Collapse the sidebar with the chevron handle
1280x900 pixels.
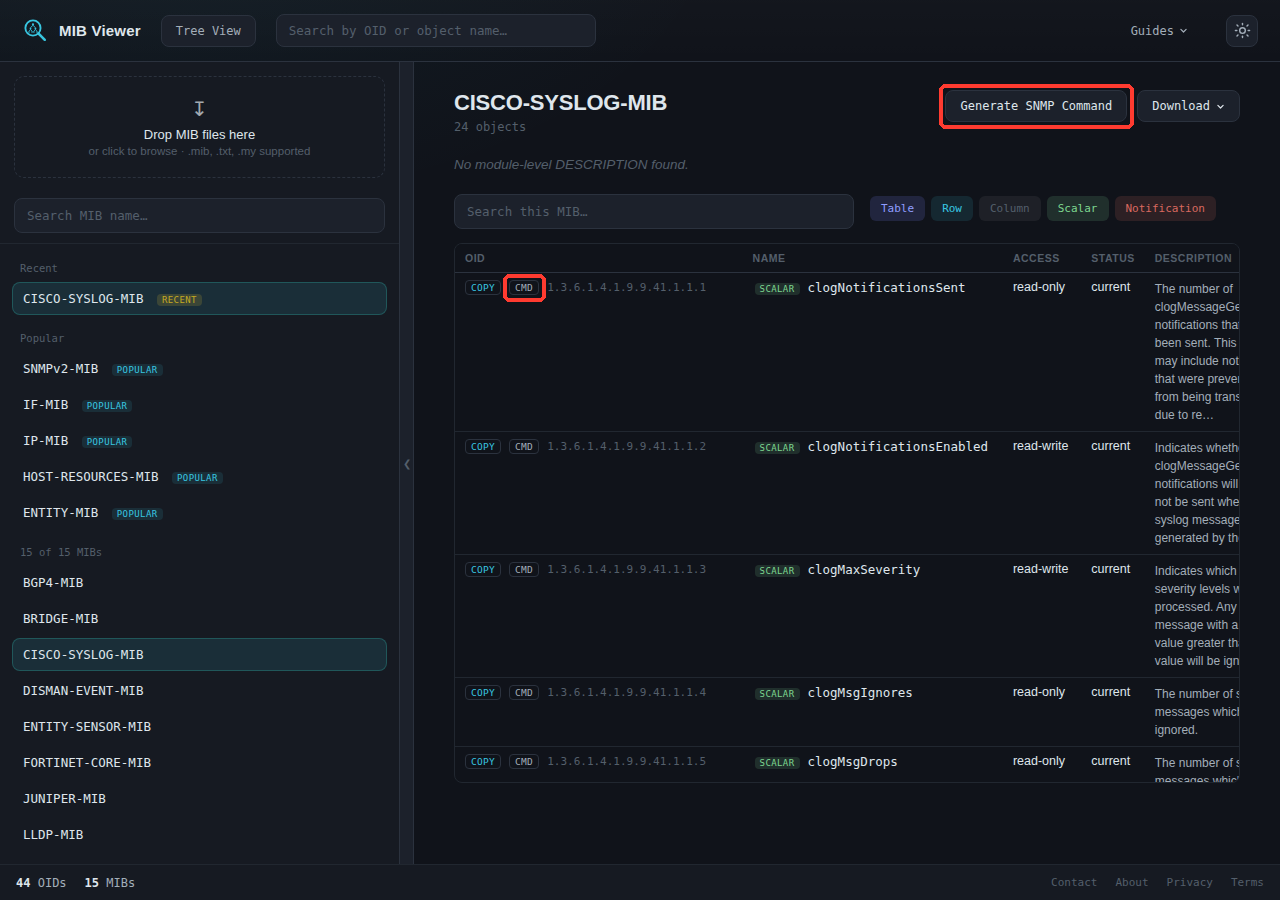(407, 464)
